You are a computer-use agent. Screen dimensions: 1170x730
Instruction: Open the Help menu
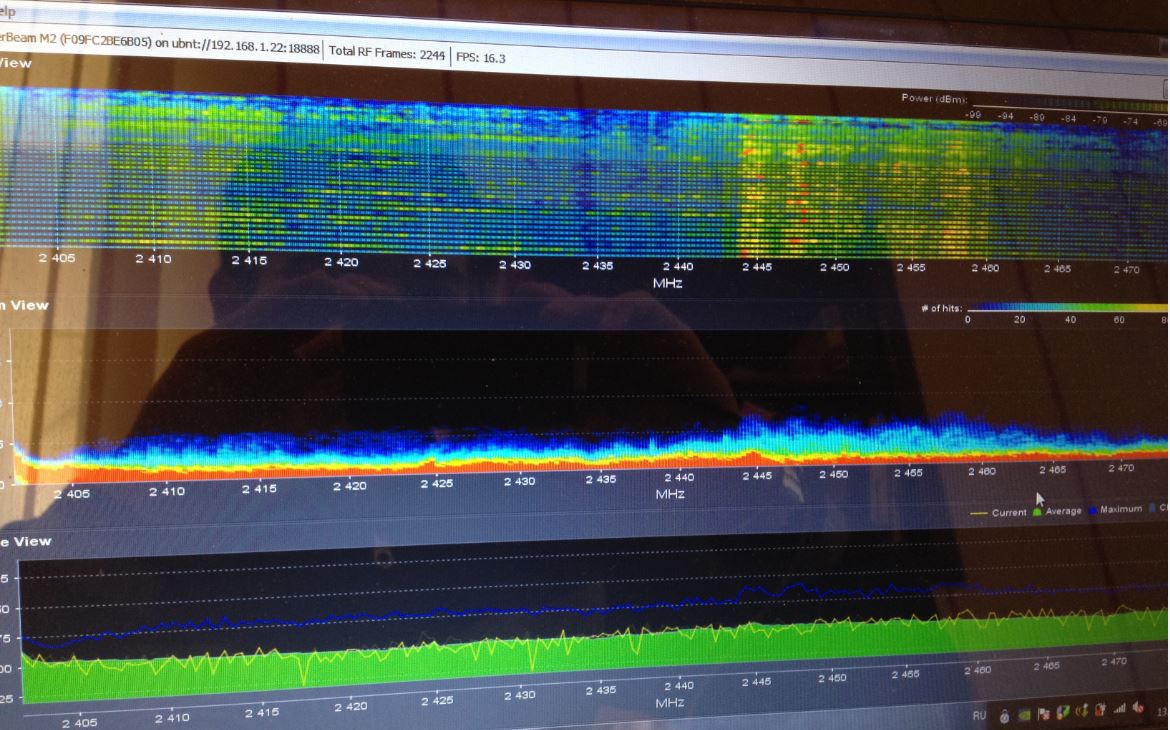(x=8, y=10)
